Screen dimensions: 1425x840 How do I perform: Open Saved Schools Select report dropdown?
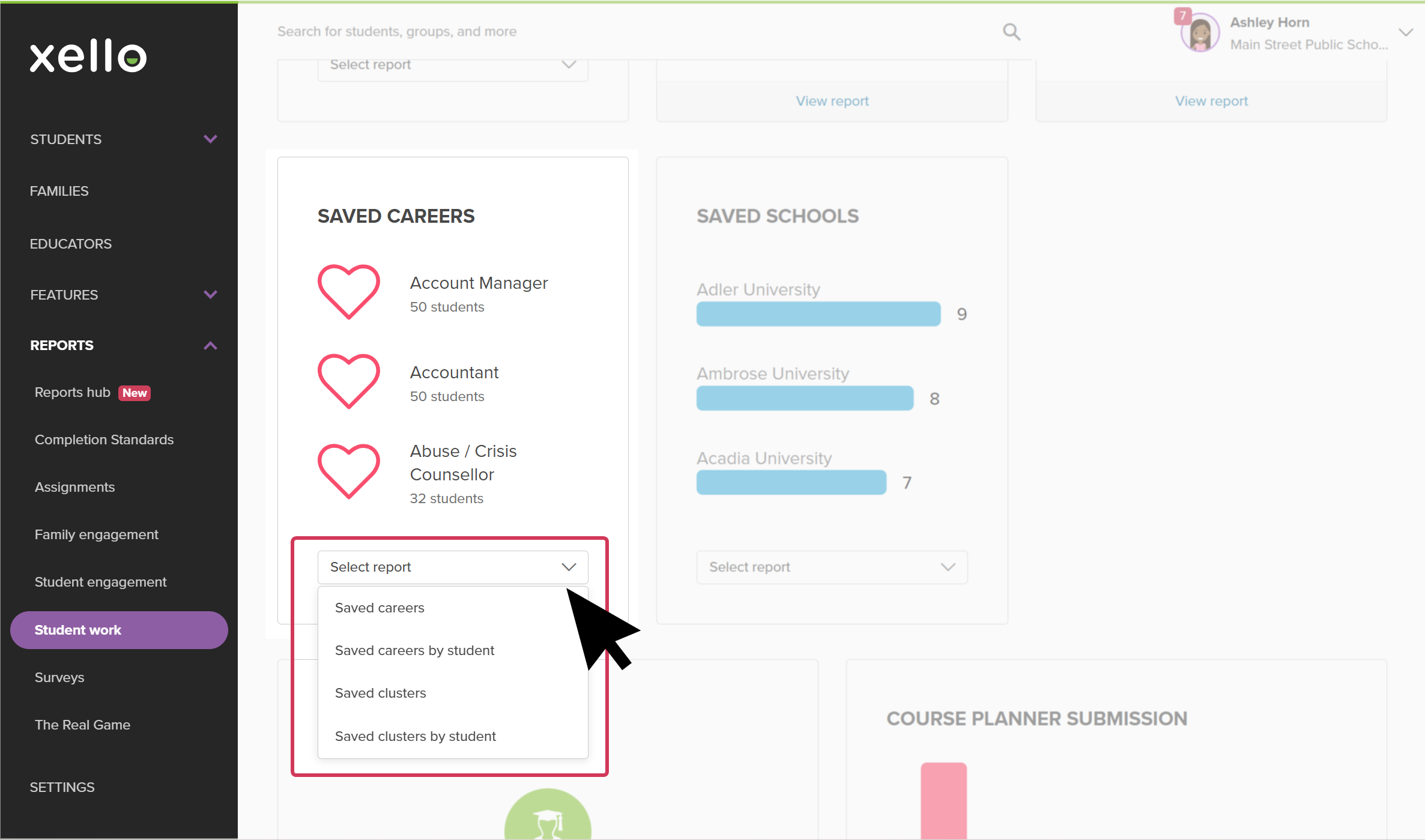coord(832,567)
